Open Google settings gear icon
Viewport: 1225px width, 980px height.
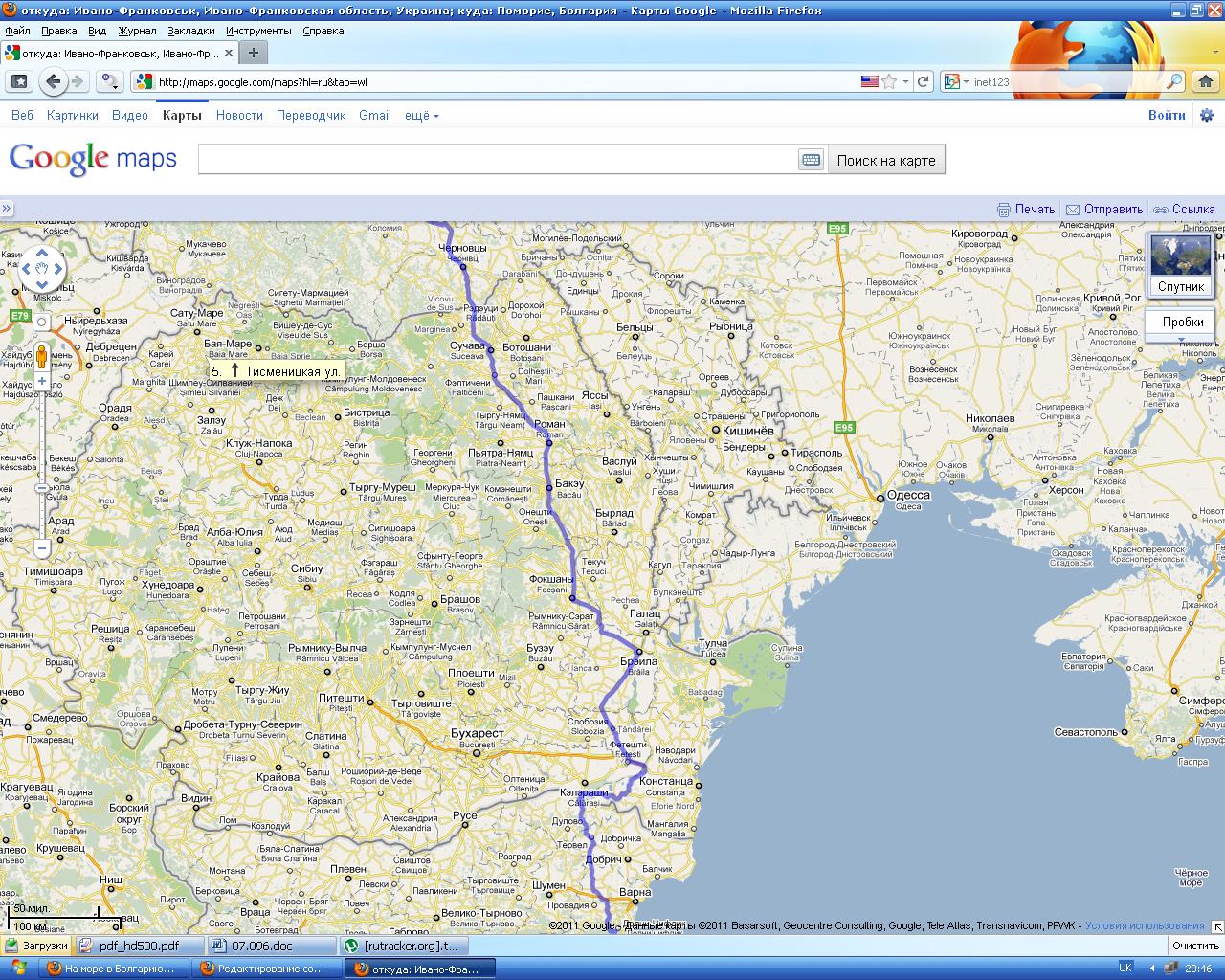pyautogui.click(x=1206, y=116)
